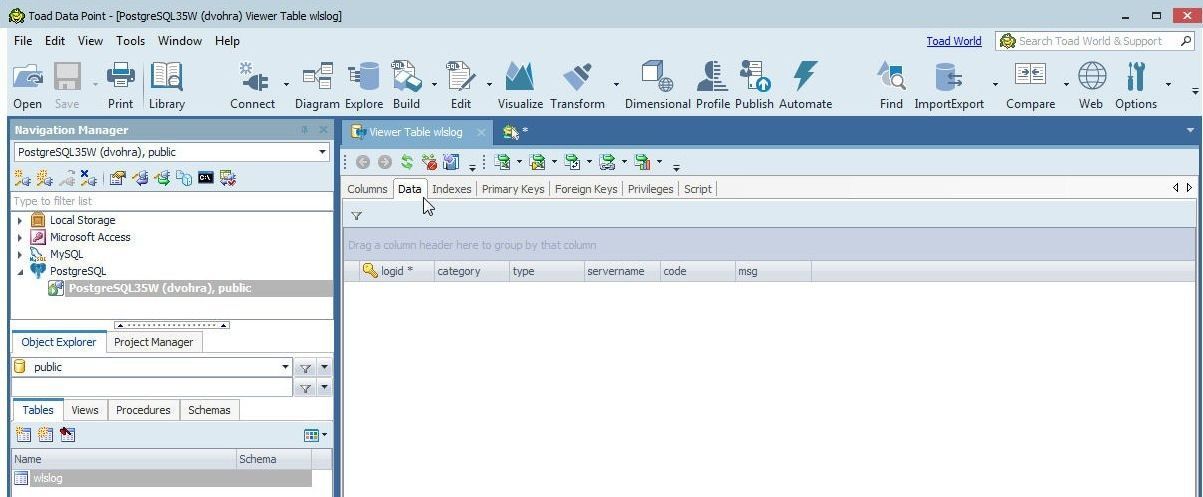This screenshot has height=497, width=1203.
Task: Open the Library from the toolbar
Action: pos(166,85)
